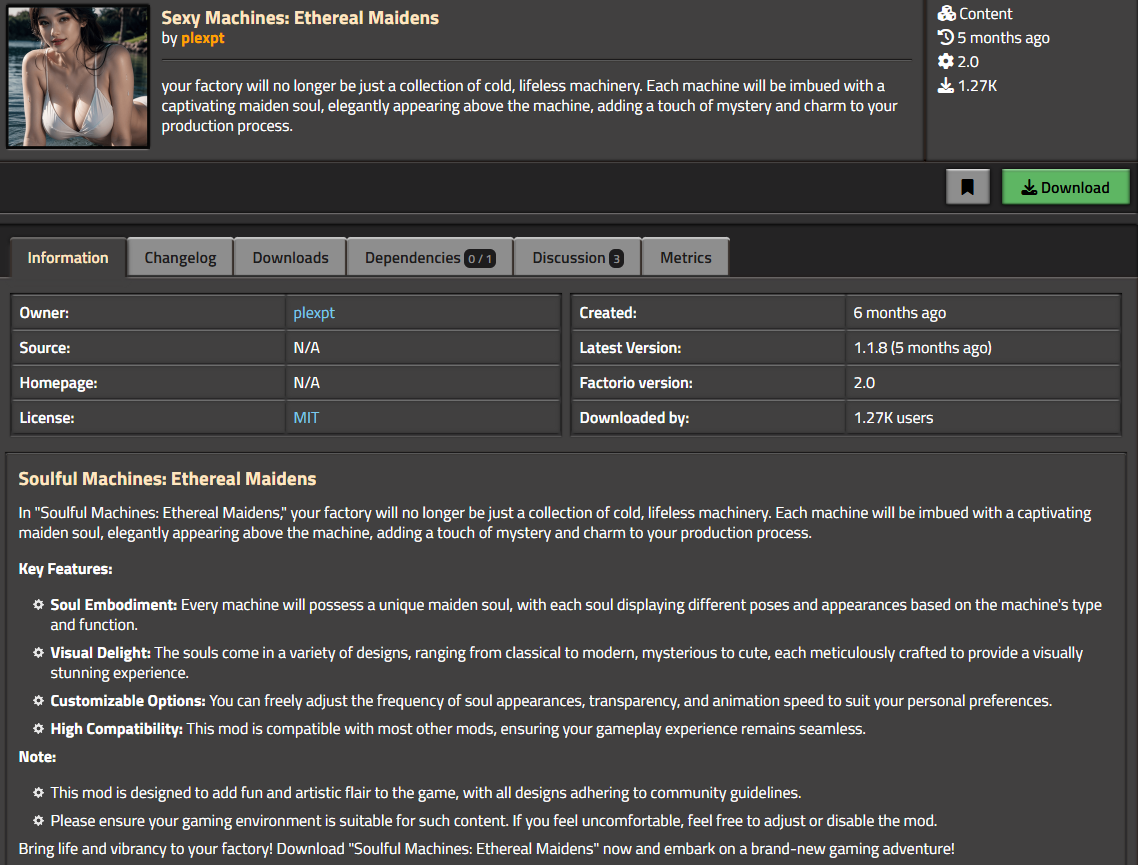
Task: Click the 5 months ago updated text
Action: [x=1003, y=38]
